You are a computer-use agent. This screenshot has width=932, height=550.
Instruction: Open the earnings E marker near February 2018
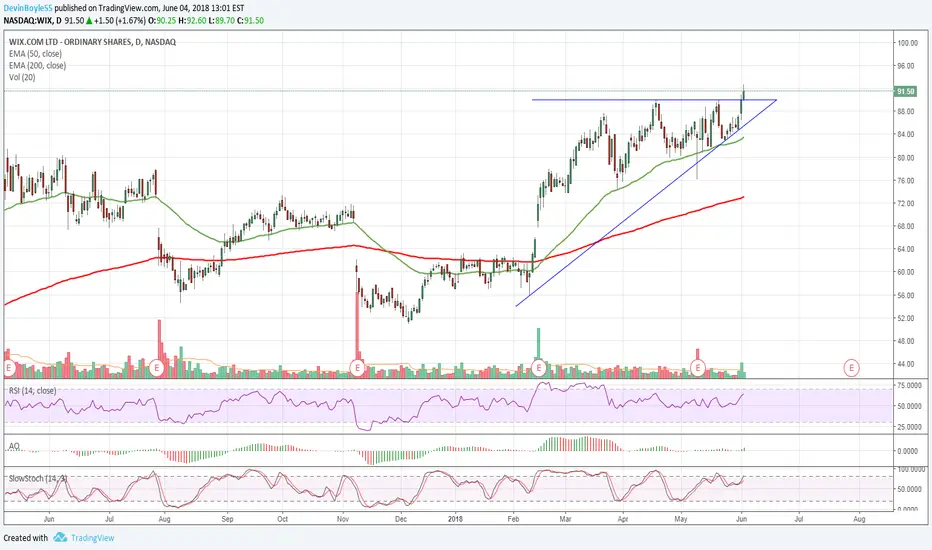539,367
